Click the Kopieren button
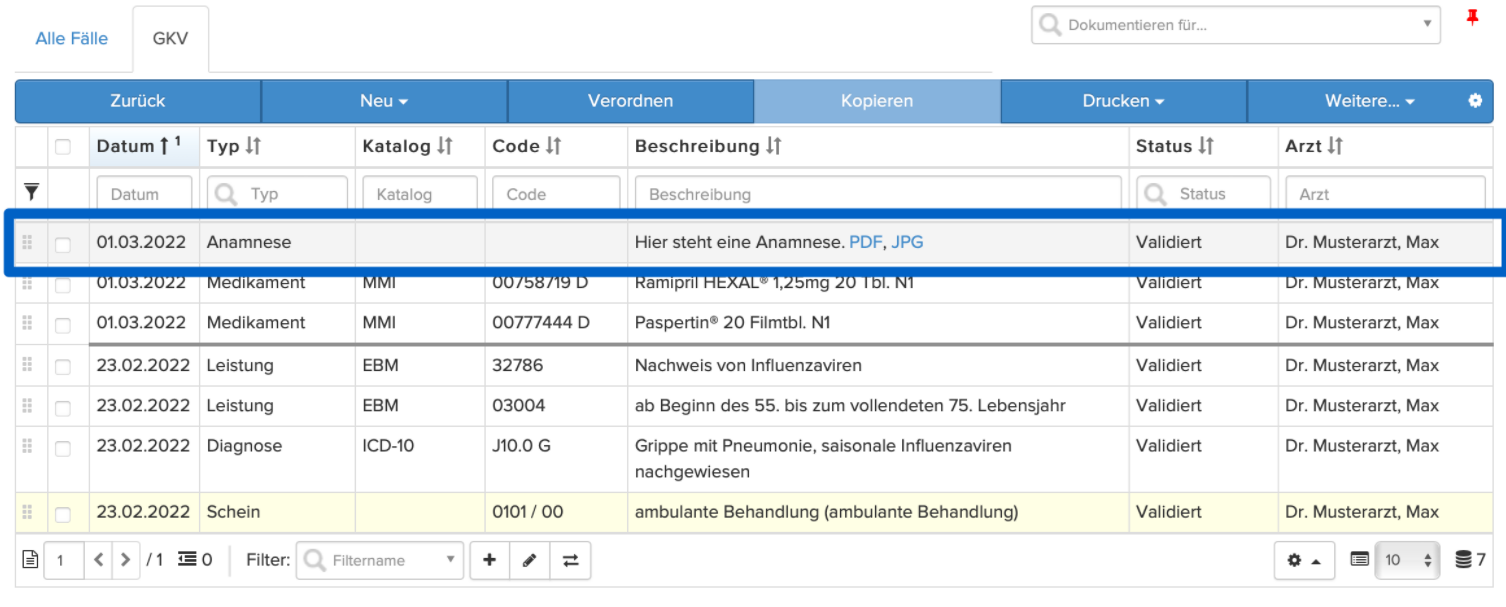 click(877, 101)
